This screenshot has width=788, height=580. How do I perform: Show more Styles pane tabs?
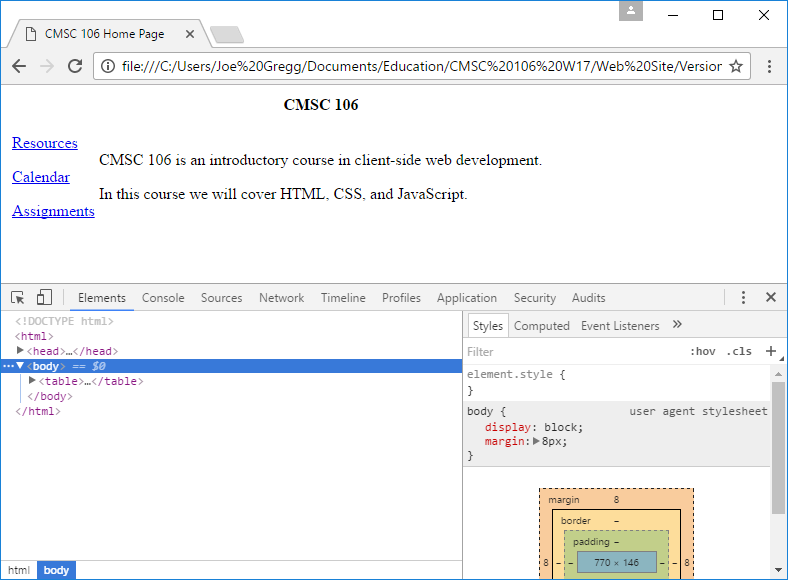coord(677,325)
